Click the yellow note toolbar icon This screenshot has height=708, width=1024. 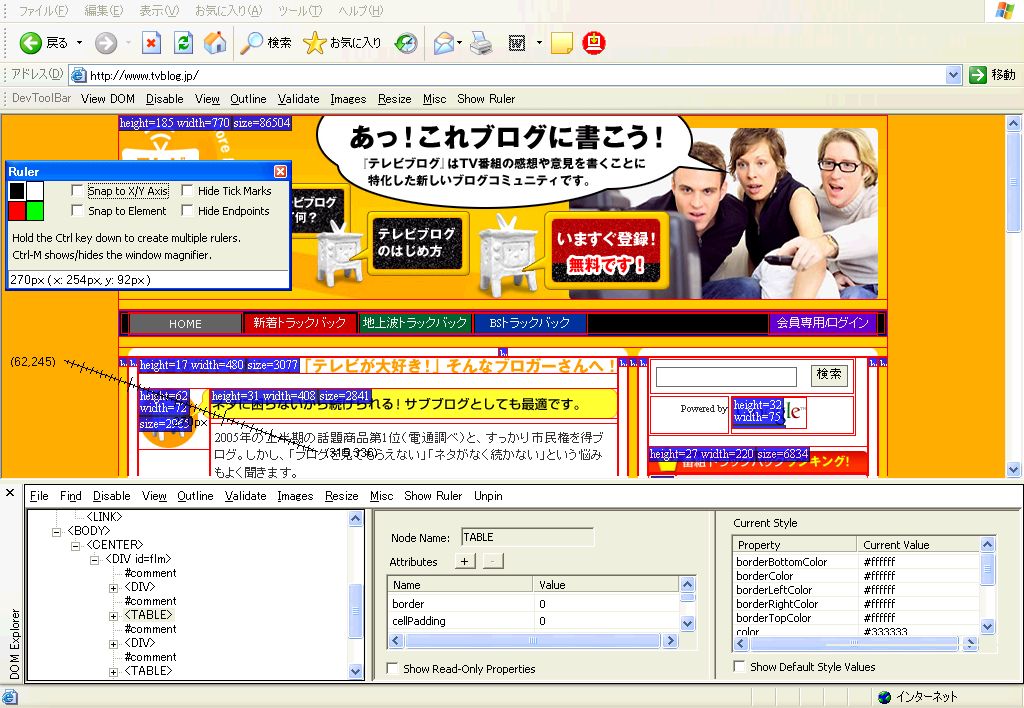point(562,43)
